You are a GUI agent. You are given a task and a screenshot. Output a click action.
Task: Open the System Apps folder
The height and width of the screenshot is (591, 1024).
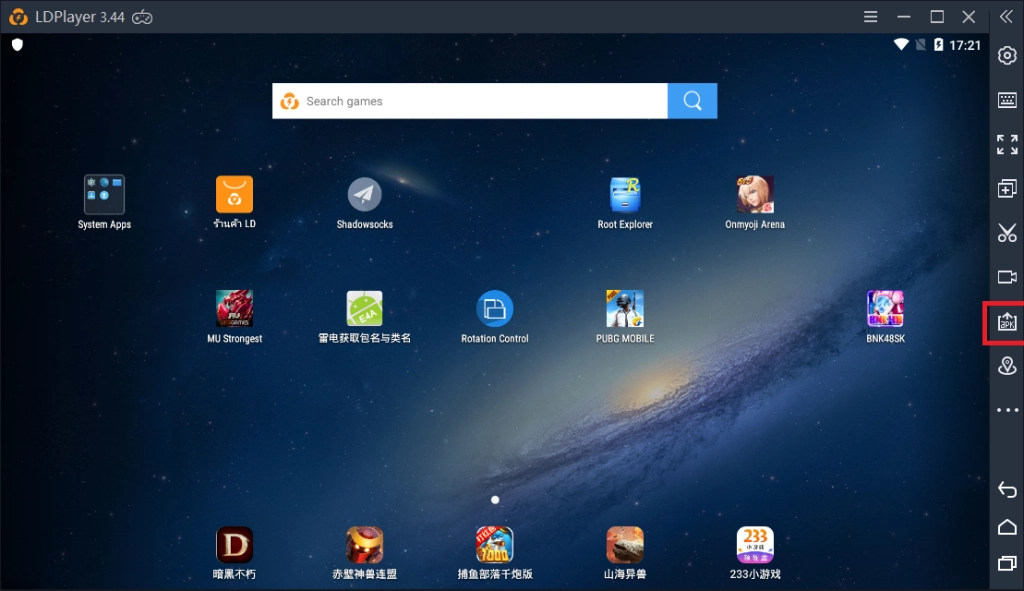pos(104,195)
